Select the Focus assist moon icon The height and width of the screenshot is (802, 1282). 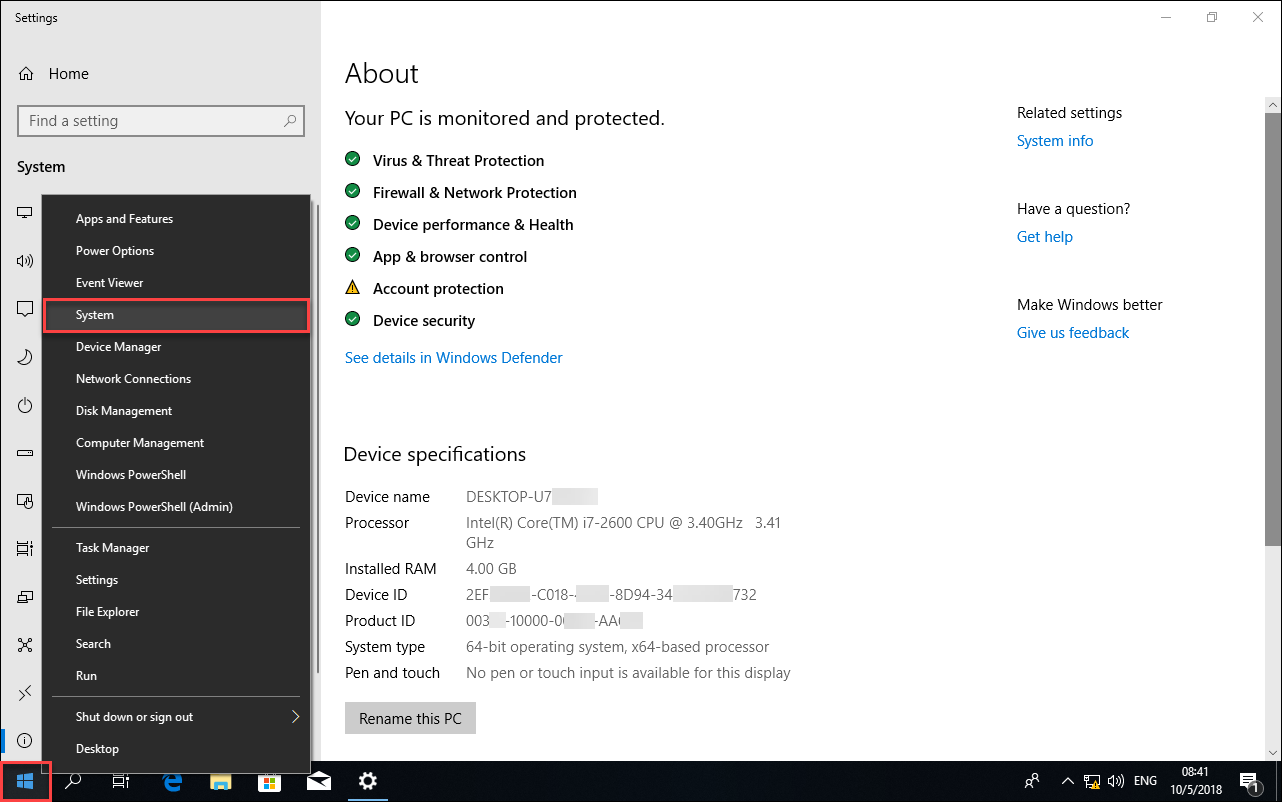[25, 357]
